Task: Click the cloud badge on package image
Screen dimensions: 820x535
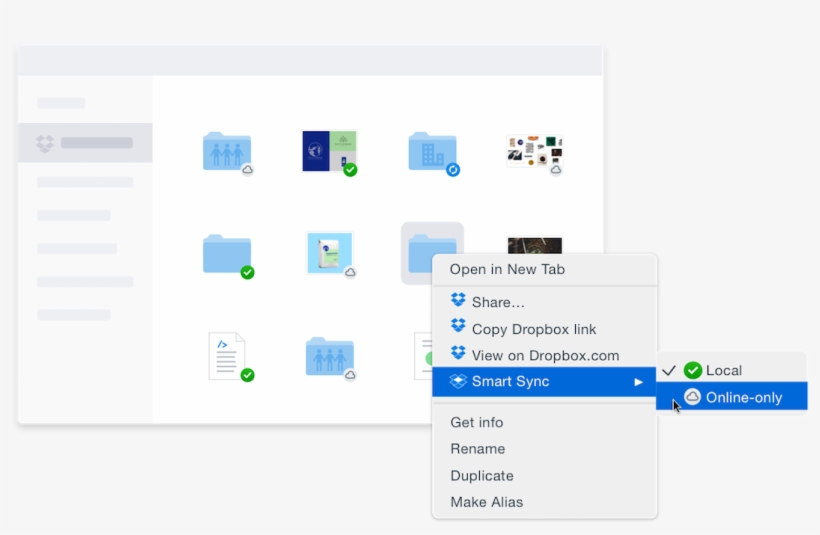Action: tap(350, 272)
